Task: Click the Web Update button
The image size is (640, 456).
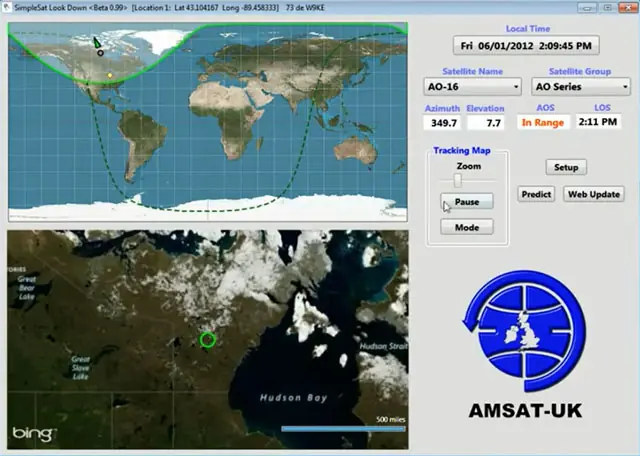Action: coord(593,194)
